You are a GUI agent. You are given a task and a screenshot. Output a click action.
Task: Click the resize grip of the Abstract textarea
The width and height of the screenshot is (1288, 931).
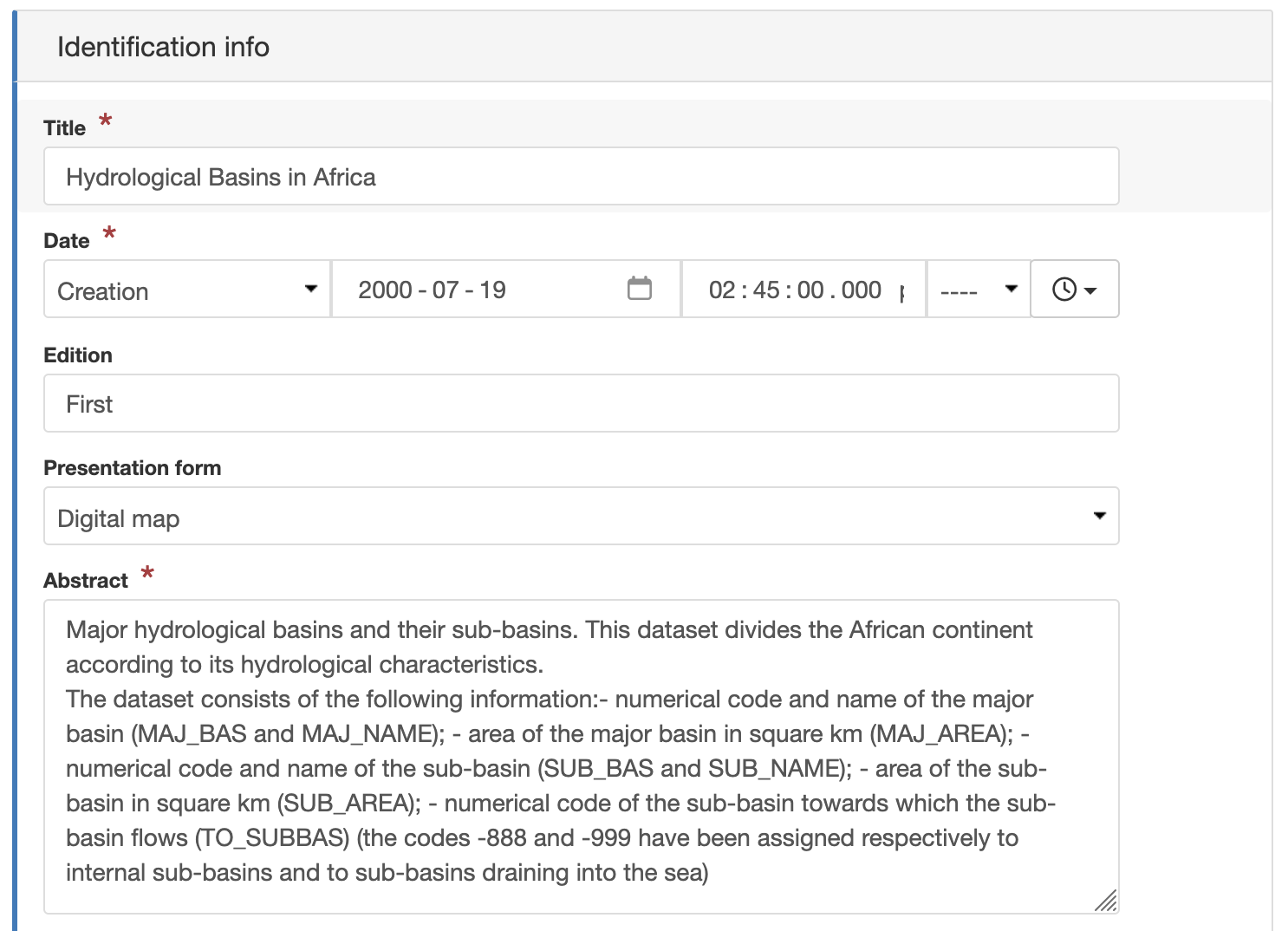(1106, 901)
